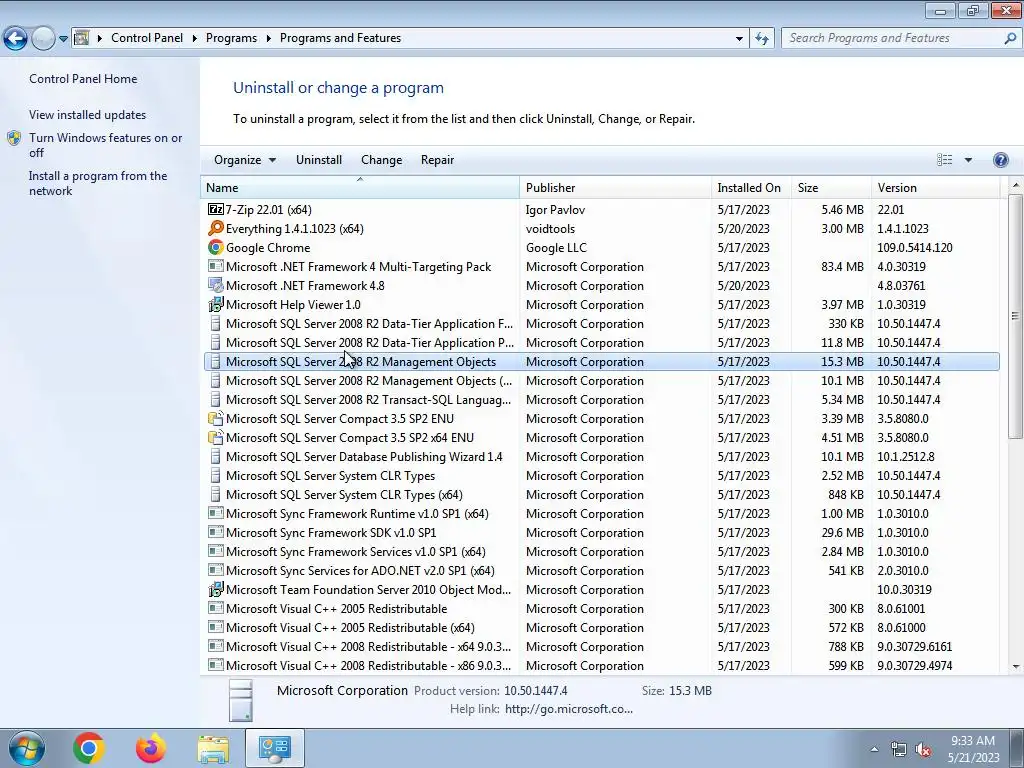Select Microsoft Sync Framework Services v1.0 SP1 (x64)
The image size is (1024, 768).
point(601,552)
